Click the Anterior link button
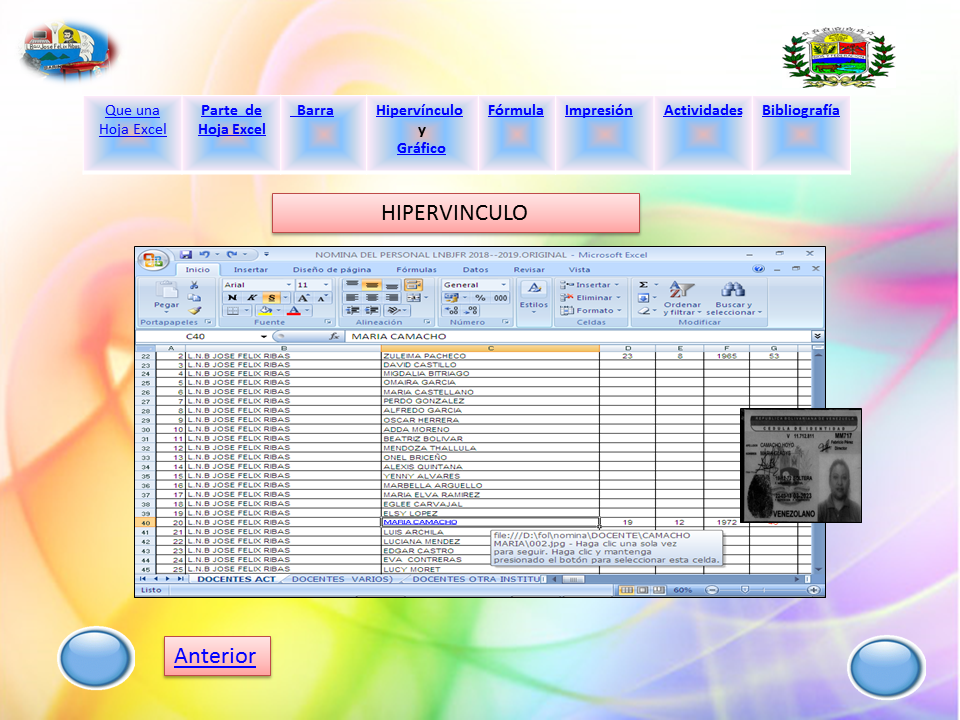960x720 pixels. (x=216, y=656)
